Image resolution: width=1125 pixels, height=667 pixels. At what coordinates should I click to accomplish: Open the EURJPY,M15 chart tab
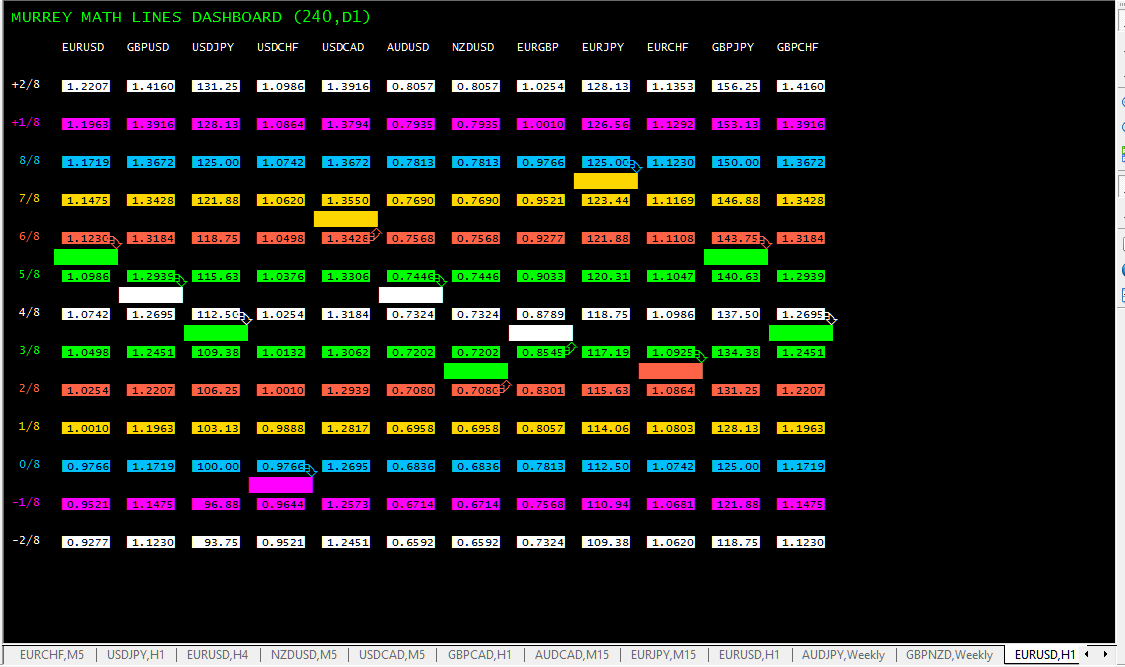click(x=663, y=655)
